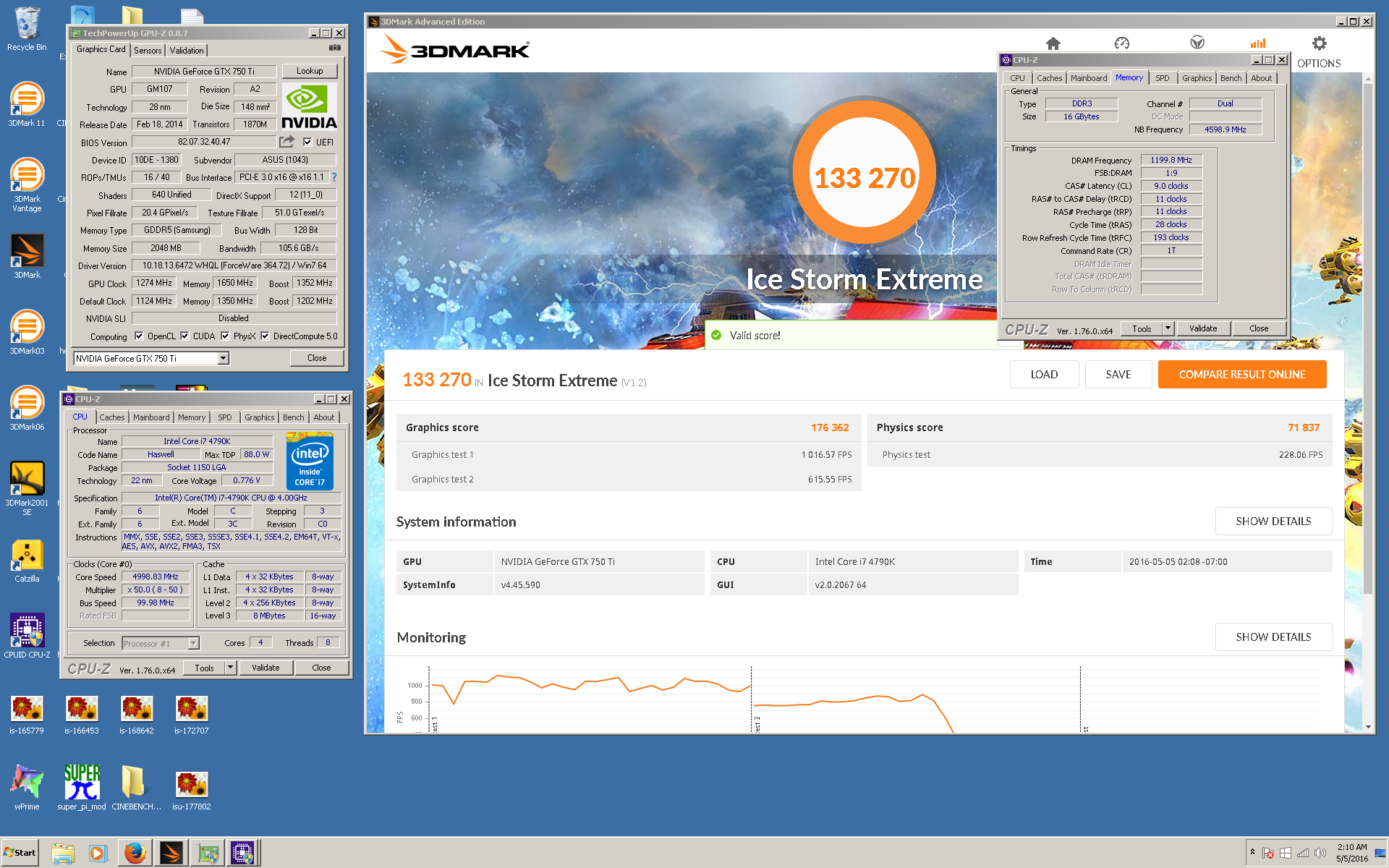This screenshot has width=1389, height=868.
Task: Open Mainboard tab in the CPU-Z CPU window
Action: [151, 417]
